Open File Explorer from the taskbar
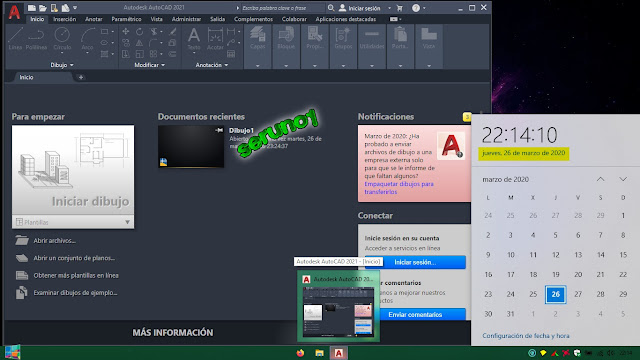Viewport: 640px width, 360px height. pyautogui.click(x=319, y=353)
